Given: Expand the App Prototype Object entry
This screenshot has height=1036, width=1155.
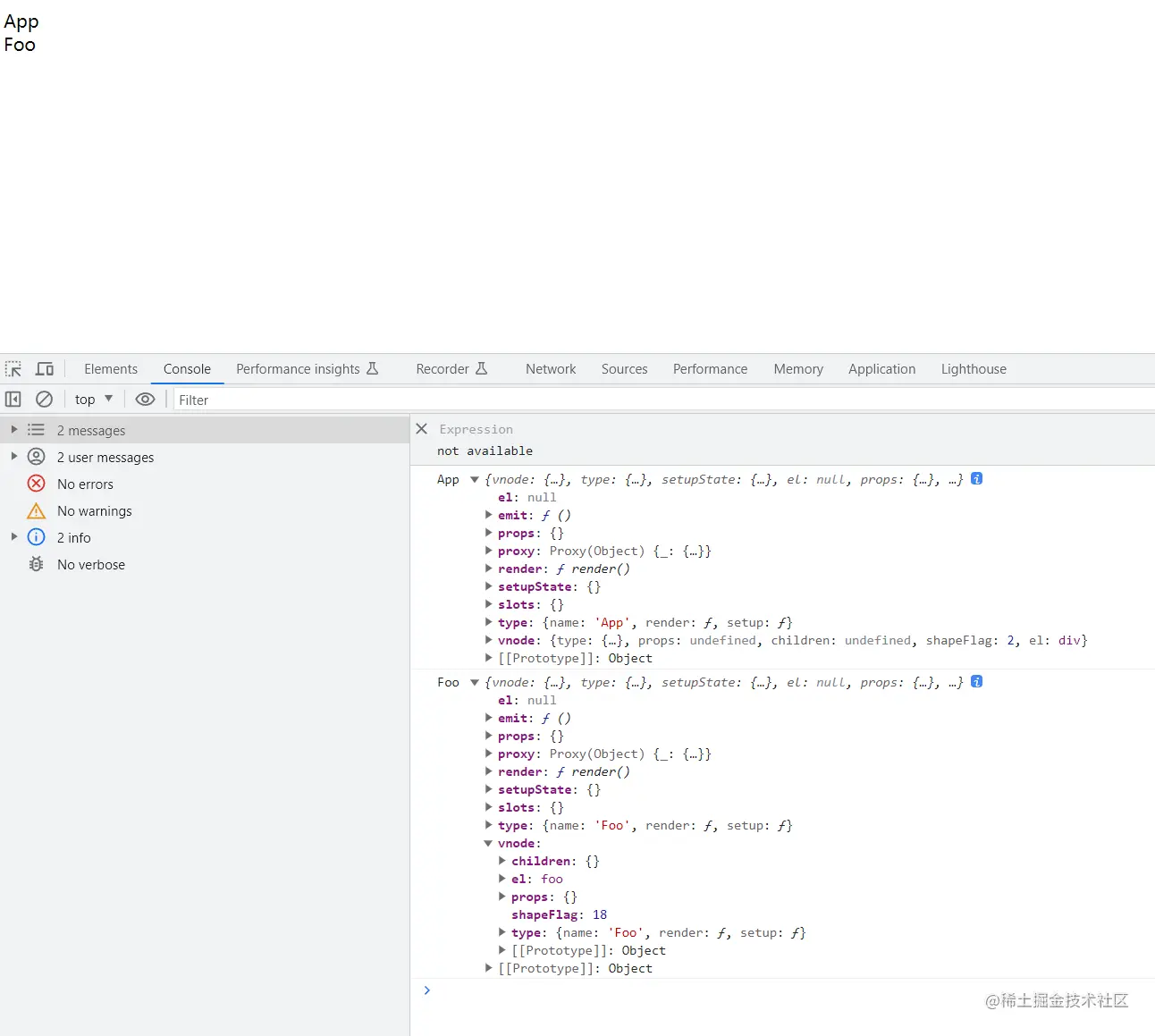Looking at the screenshot, I should point(488,658).
